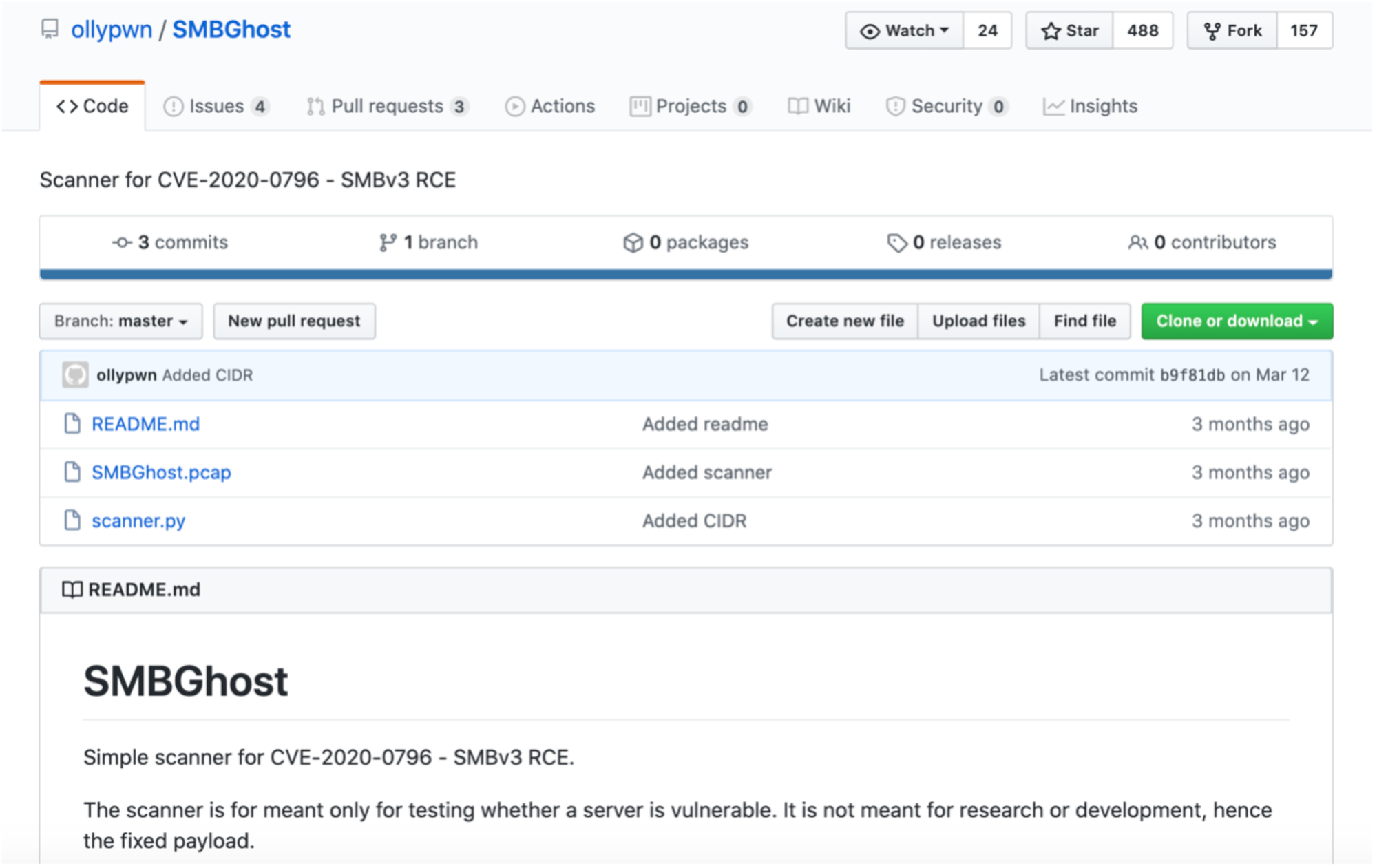Open the b9f81db commit hash
Screen dimensions: 1377x868
tap(1192, 376)
